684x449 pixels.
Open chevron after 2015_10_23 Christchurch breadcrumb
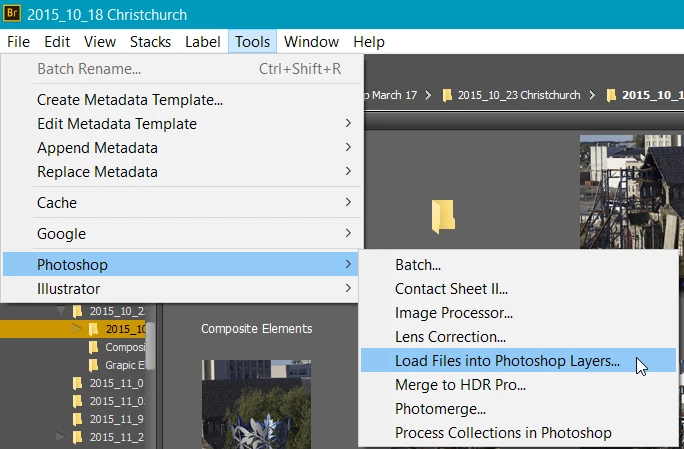(592, 95)
